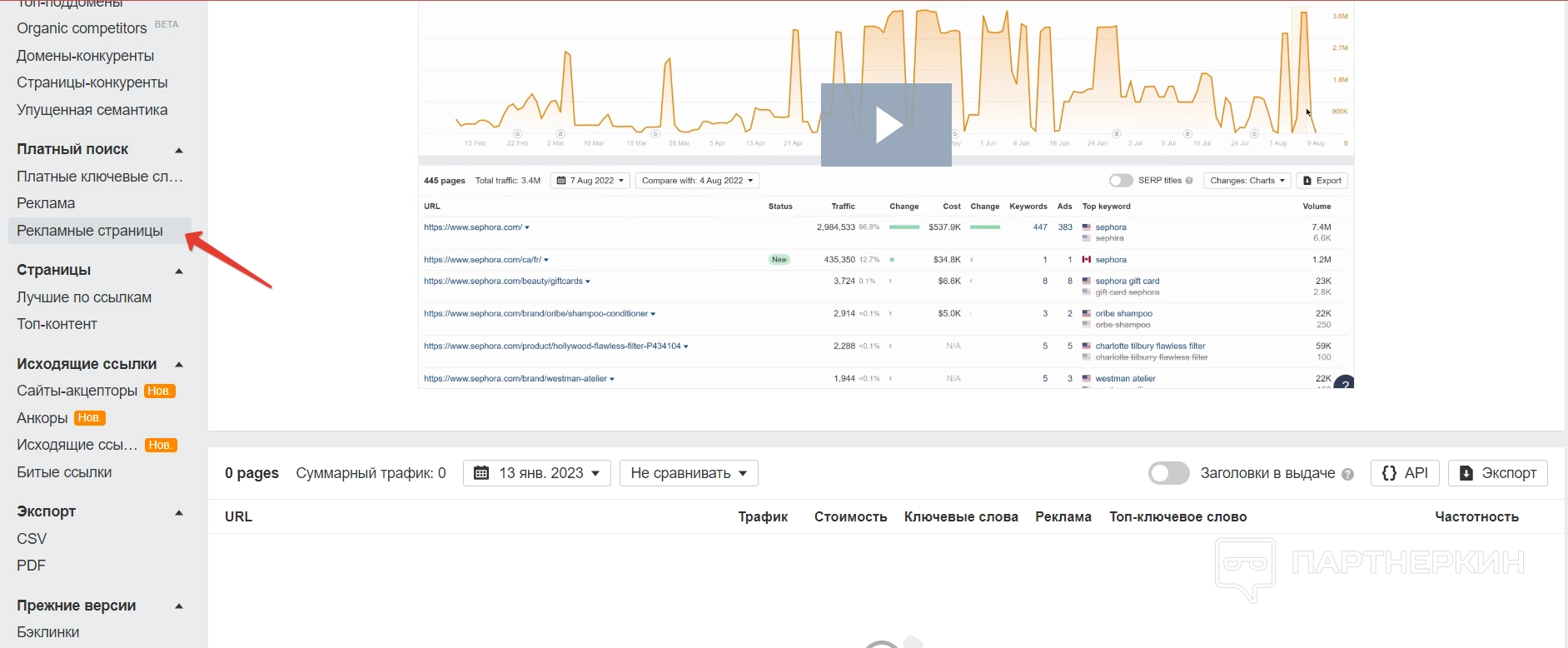The width and height of the screenshot is (1568, 648).
Task: Select Сайты-акцепторы in sidebar
Action: click(77, 391)
